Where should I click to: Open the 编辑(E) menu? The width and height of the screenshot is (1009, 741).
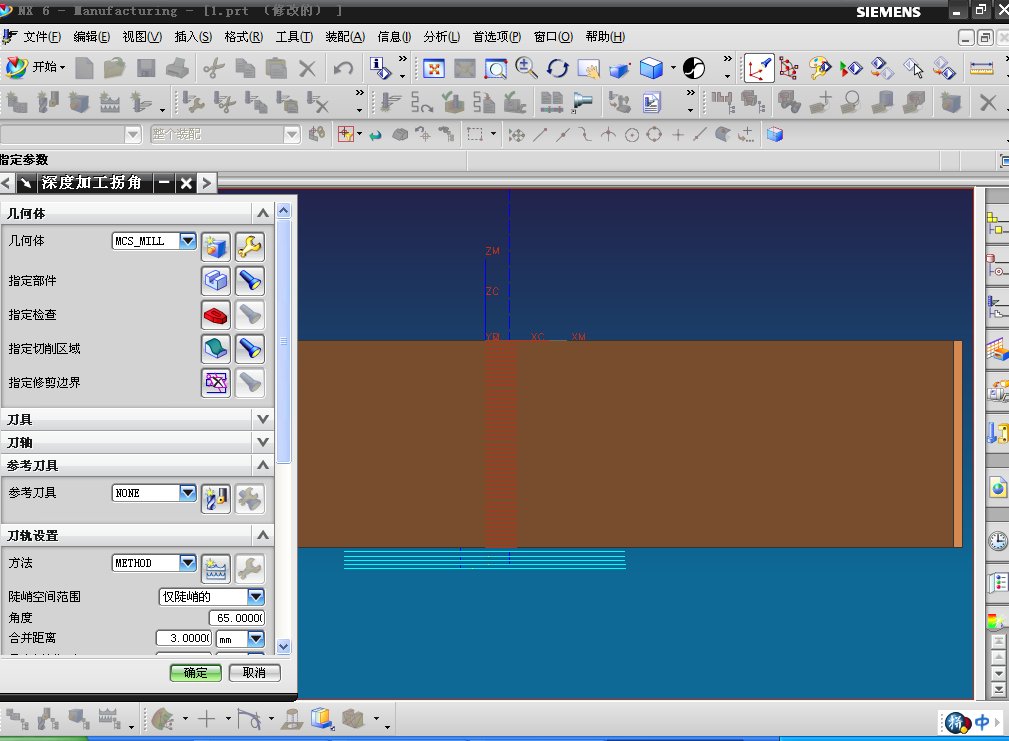point(91,37)
